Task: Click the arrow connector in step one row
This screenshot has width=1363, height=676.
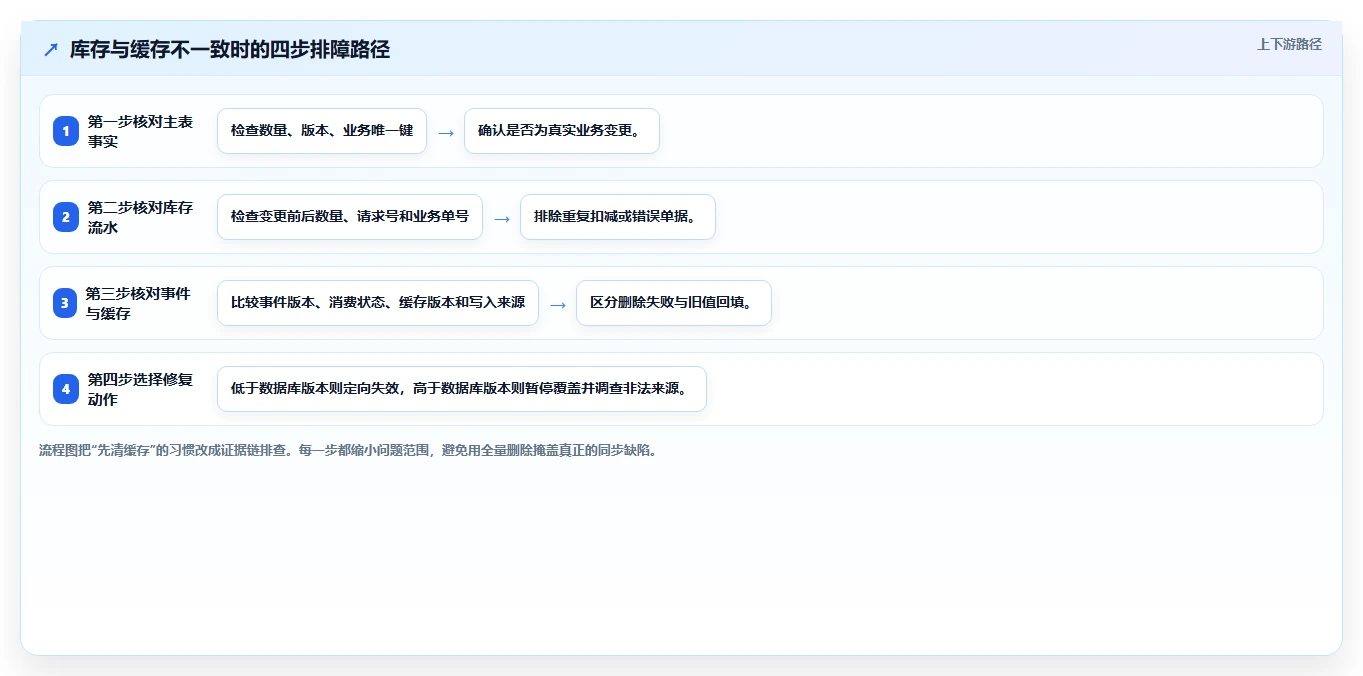Action: [x=446, y=132]
